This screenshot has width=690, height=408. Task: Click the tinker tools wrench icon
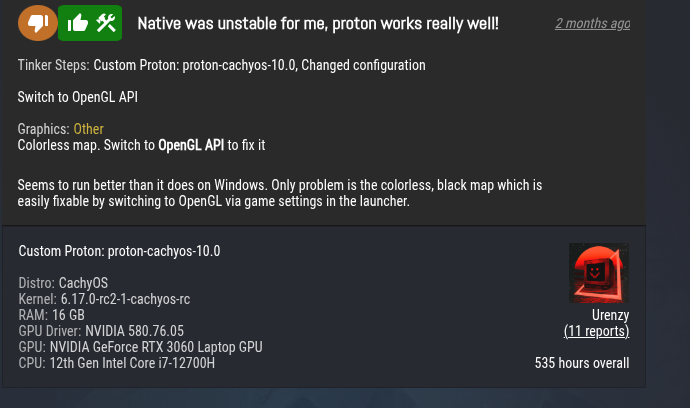tap(107, 22)
